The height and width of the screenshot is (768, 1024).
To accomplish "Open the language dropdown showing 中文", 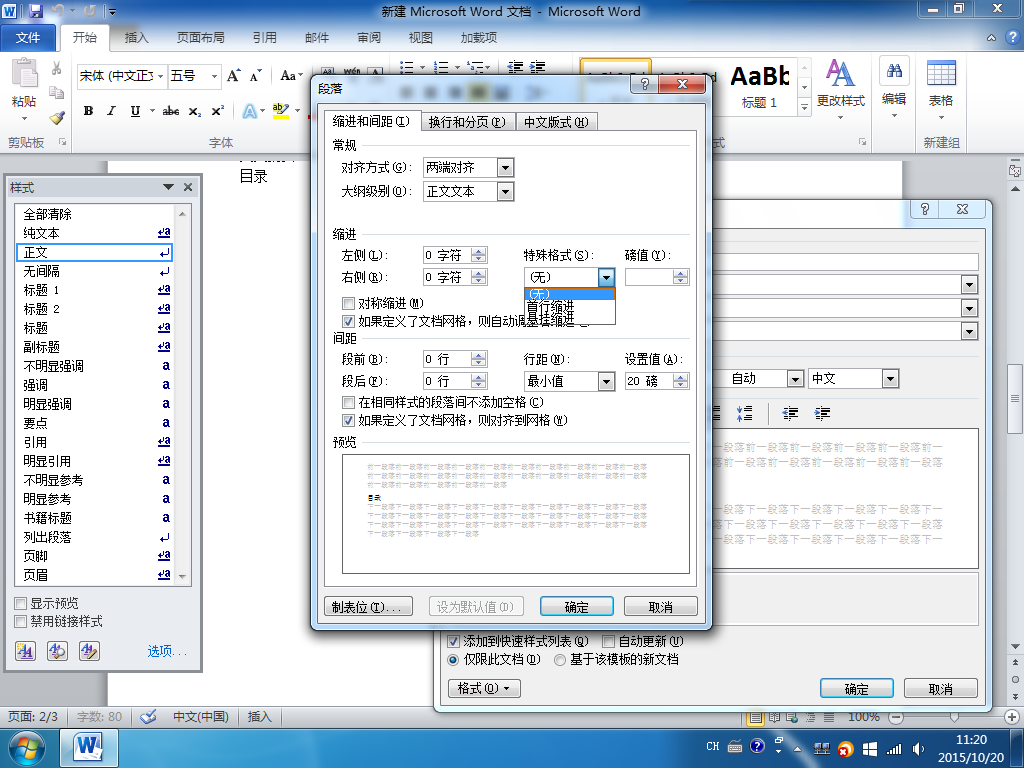I will pos(890,379).
